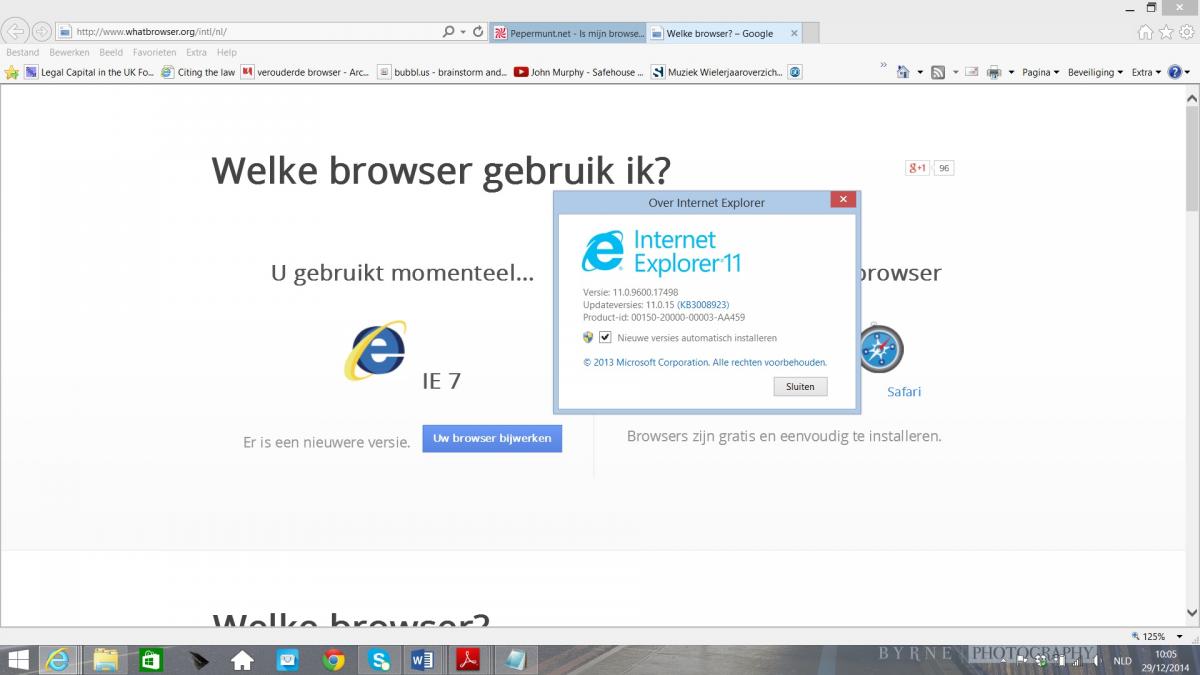Click the Internet Explorer IE 7 logo on page
Screen dimensions: 1200x675
click(375, 350)
